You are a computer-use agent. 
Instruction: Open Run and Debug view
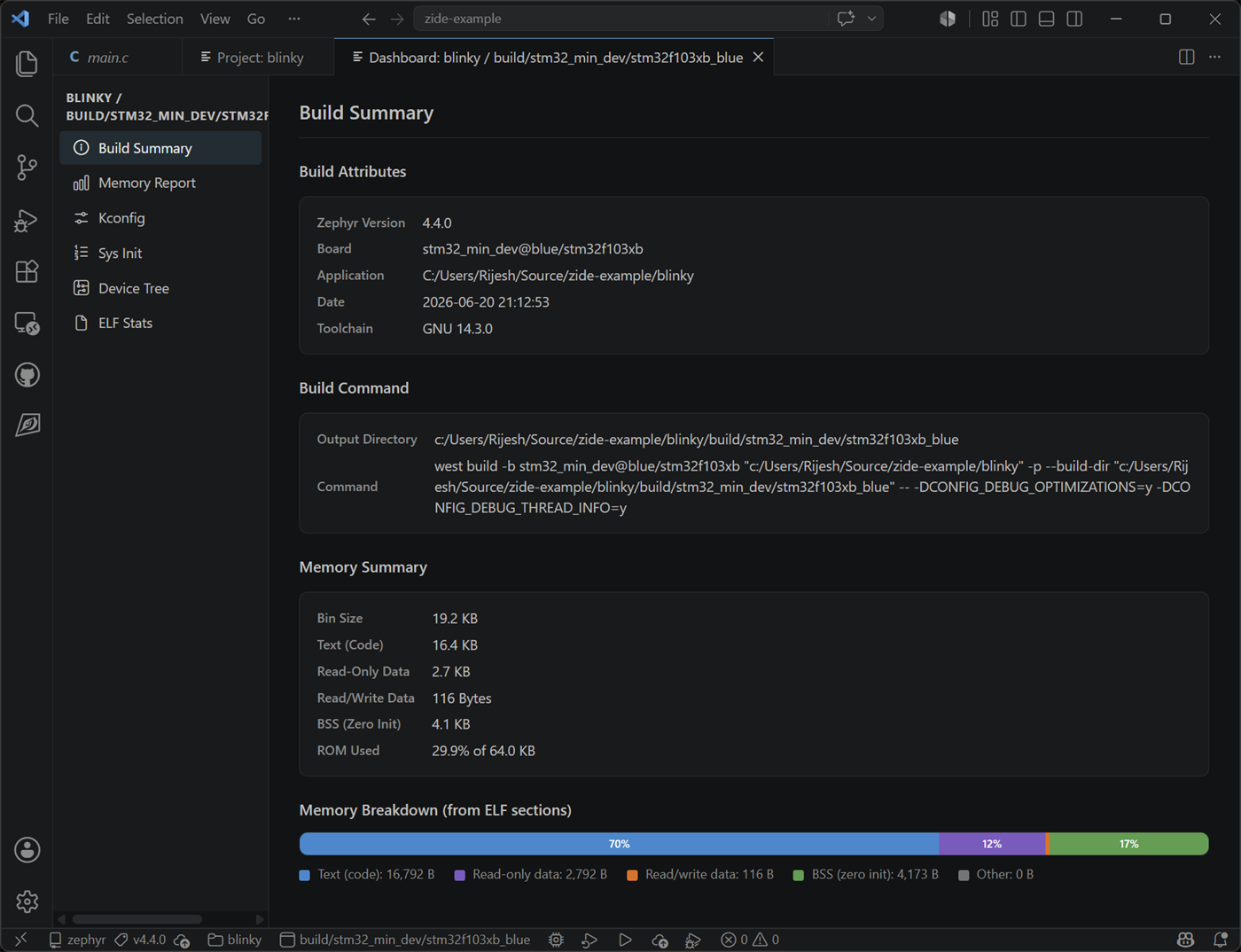pos(27,220)
